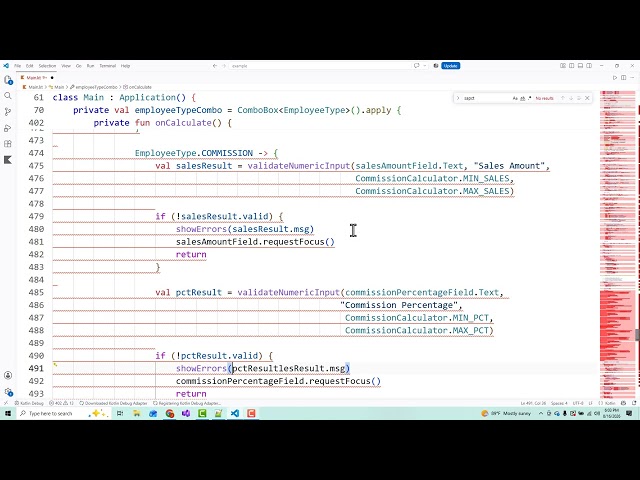
Task: Click the Go Forward arrow in title bar
Action: point(224,66)
